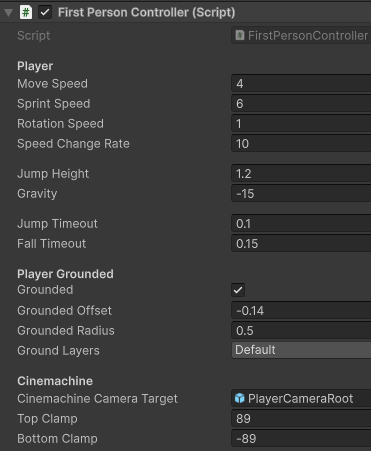
Task: Click the Grounded Radius label
Action: point(66,331)
